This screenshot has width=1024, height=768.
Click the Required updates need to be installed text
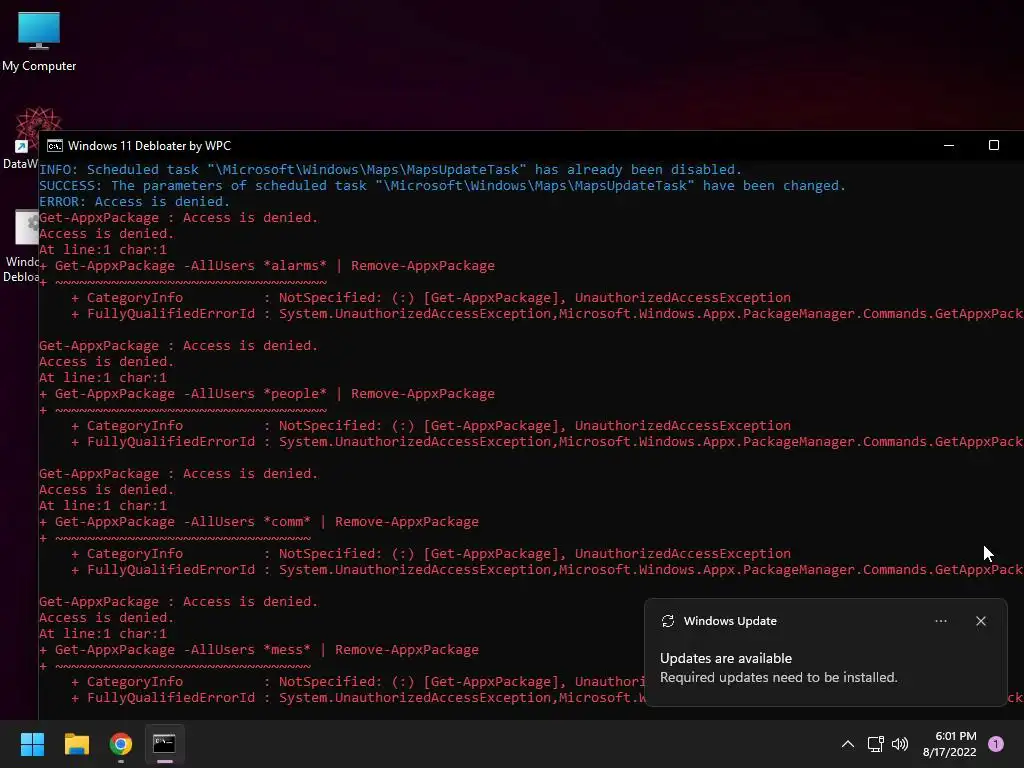778,677
